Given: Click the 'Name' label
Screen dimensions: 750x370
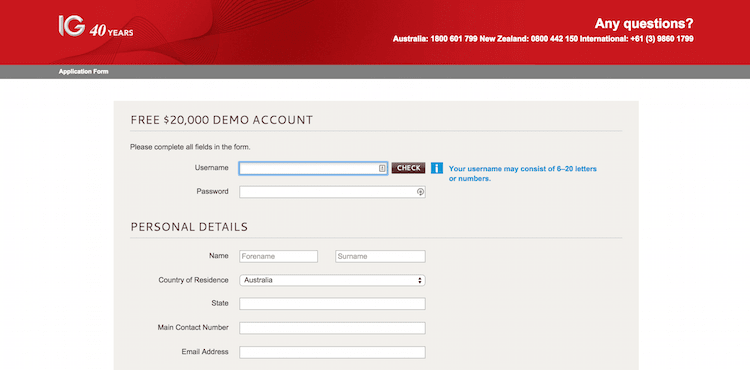Looking at the screenshot, I should pyautogui.click(x=219, y=256).
